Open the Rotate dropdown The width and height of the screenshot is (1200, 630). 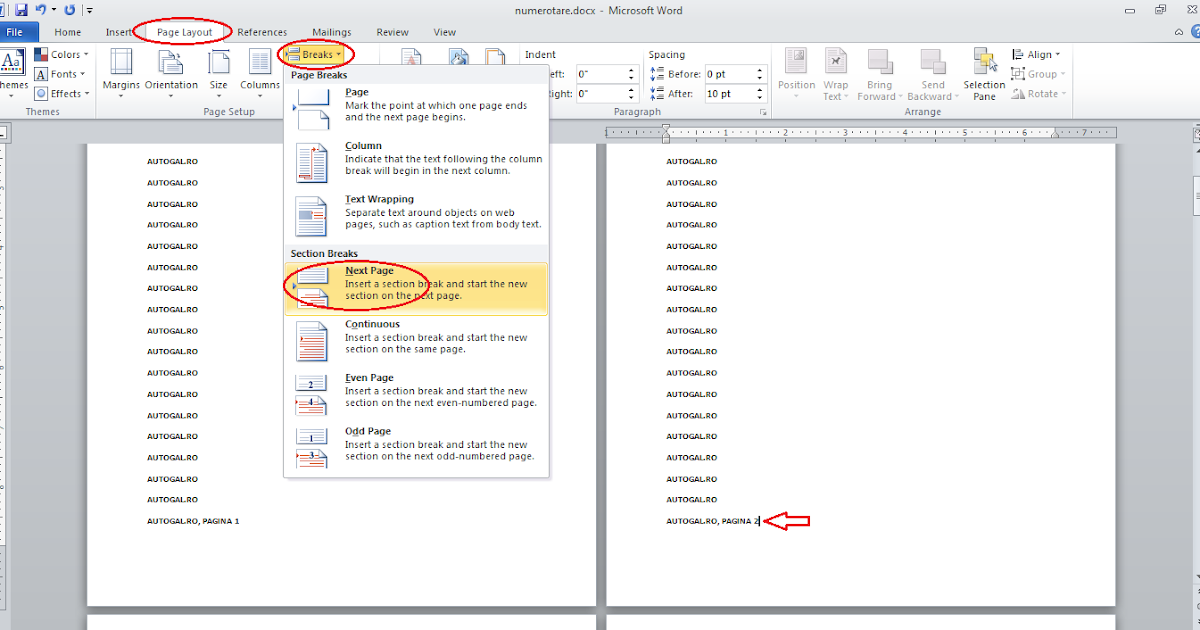click(1039, 94)
